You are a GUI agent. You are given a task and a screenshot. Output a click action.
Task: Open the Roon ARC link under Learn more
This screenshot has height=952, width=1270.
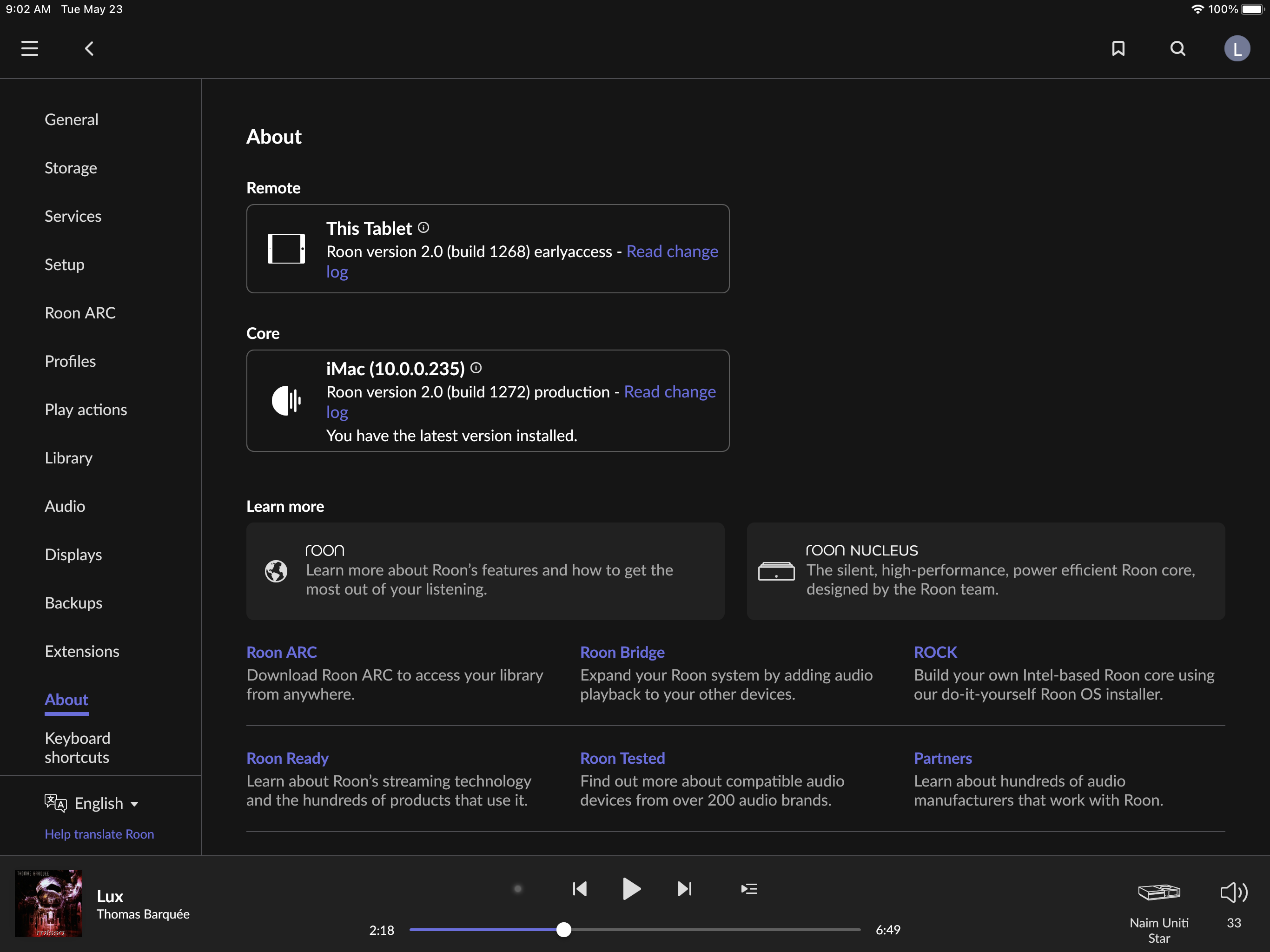pos(281,652)
